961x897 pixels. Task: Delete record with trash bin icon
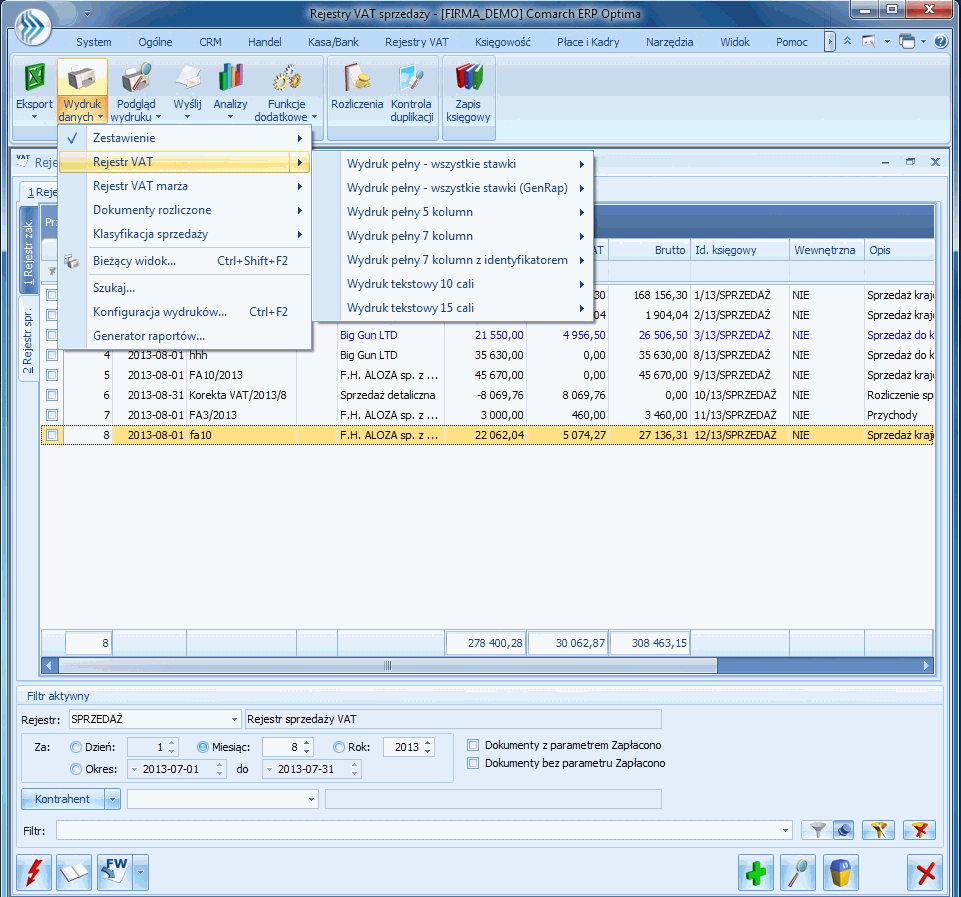tap(840, 872)
